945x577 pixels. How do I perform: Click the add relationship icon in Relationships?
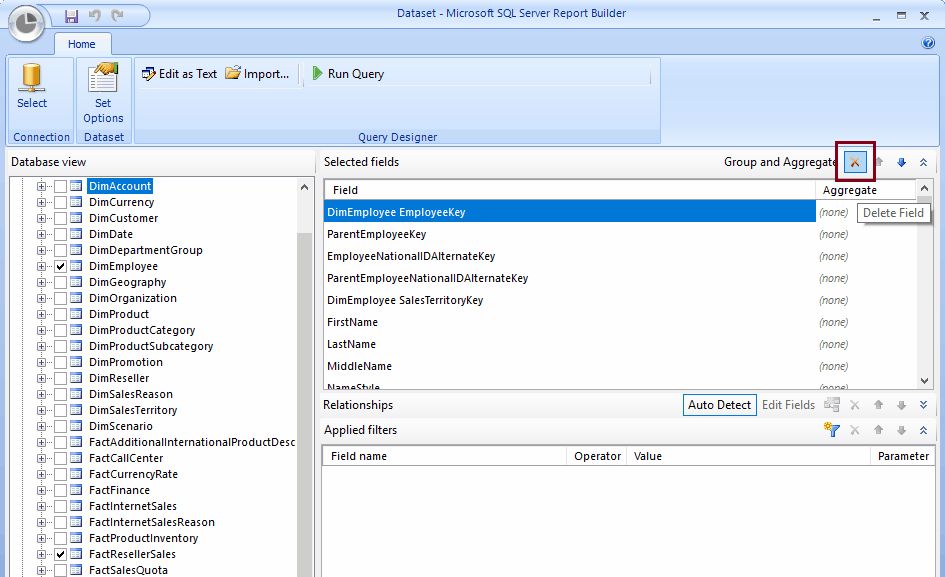832,405
